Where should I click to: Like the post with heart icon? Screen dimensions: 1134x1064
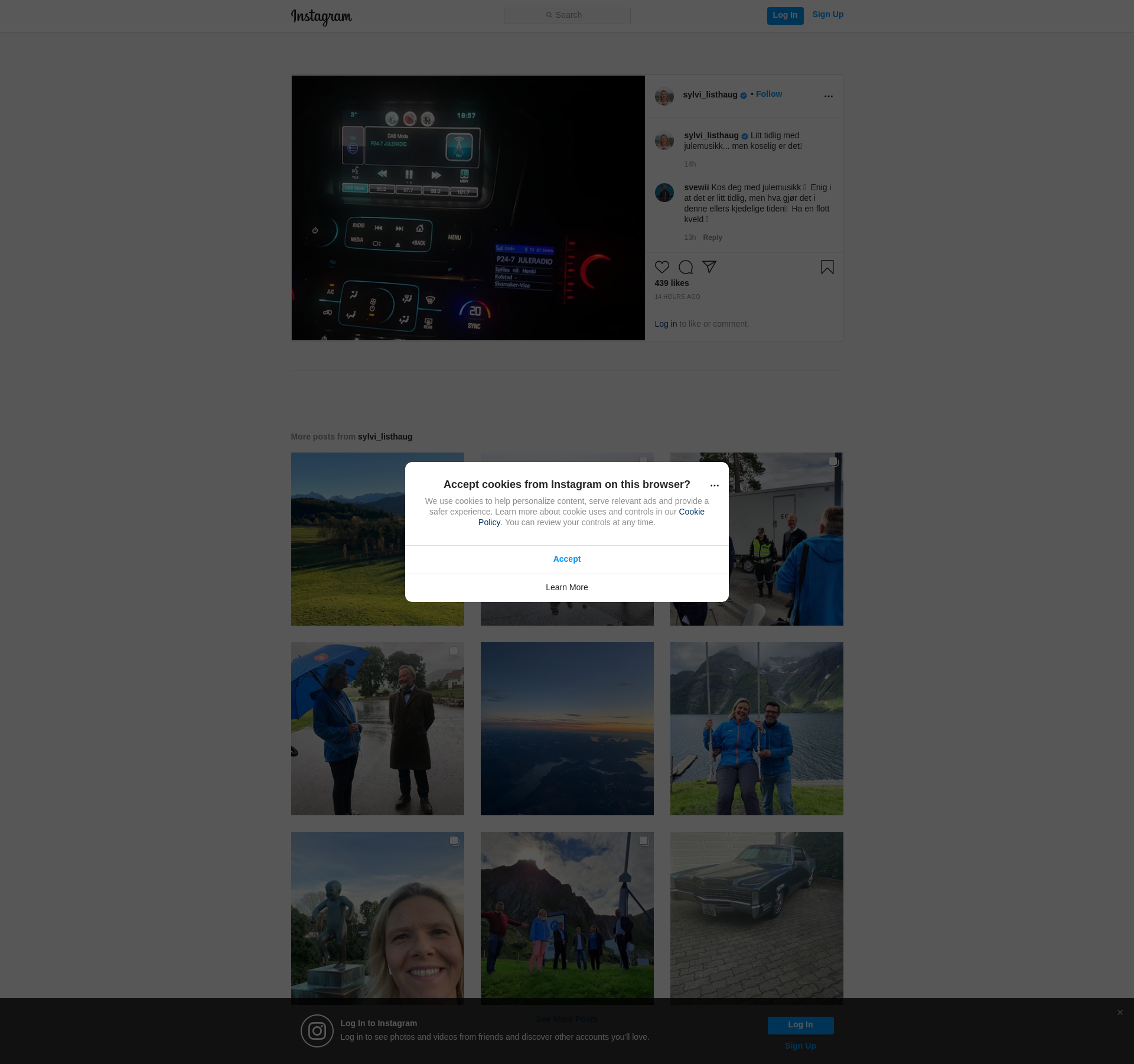(662, 267)
